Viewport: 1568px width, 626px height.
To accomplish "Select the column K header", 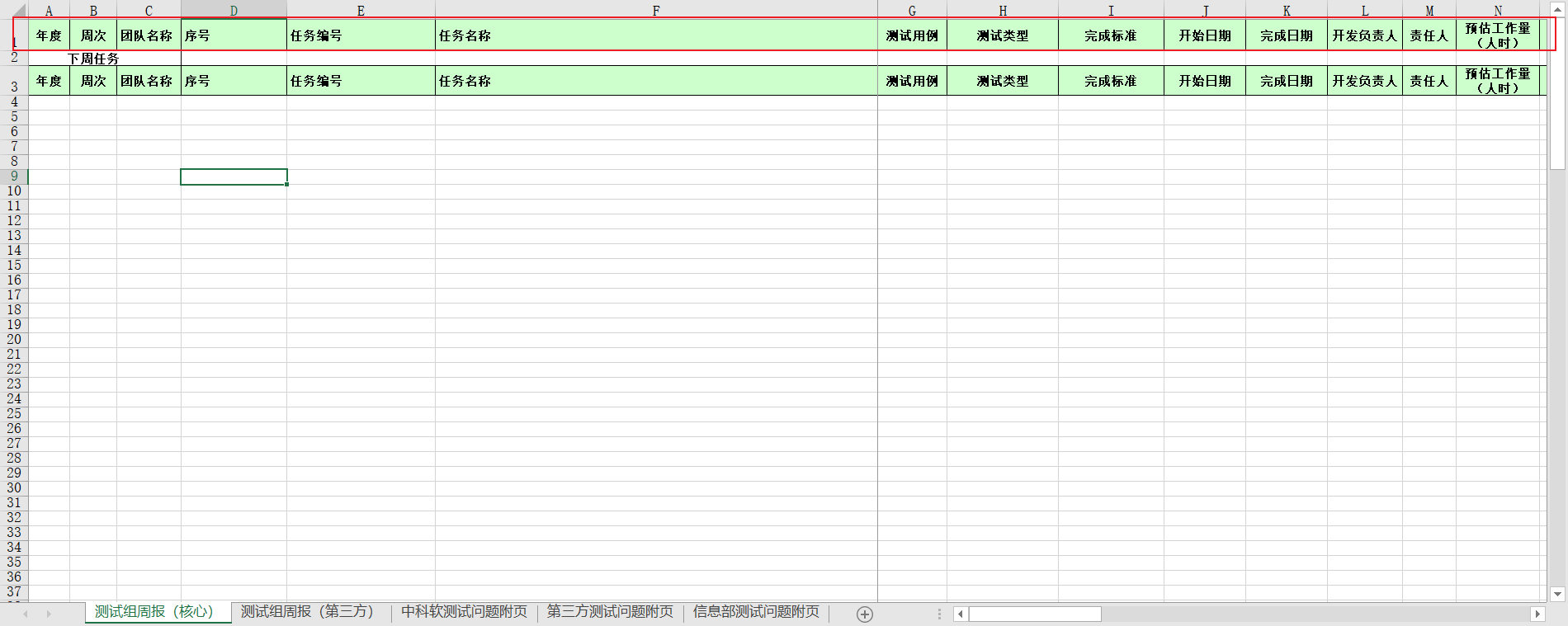I will click(x=1287, y=11).
